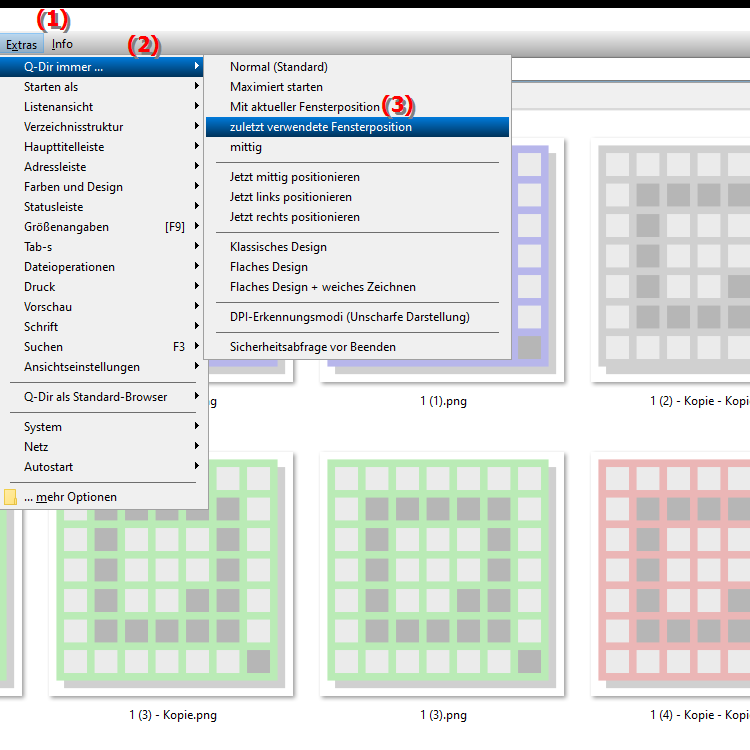Select zuletzt verwendete Fensterposition option
The image size is (750, 750).
(x=357, y=127)
